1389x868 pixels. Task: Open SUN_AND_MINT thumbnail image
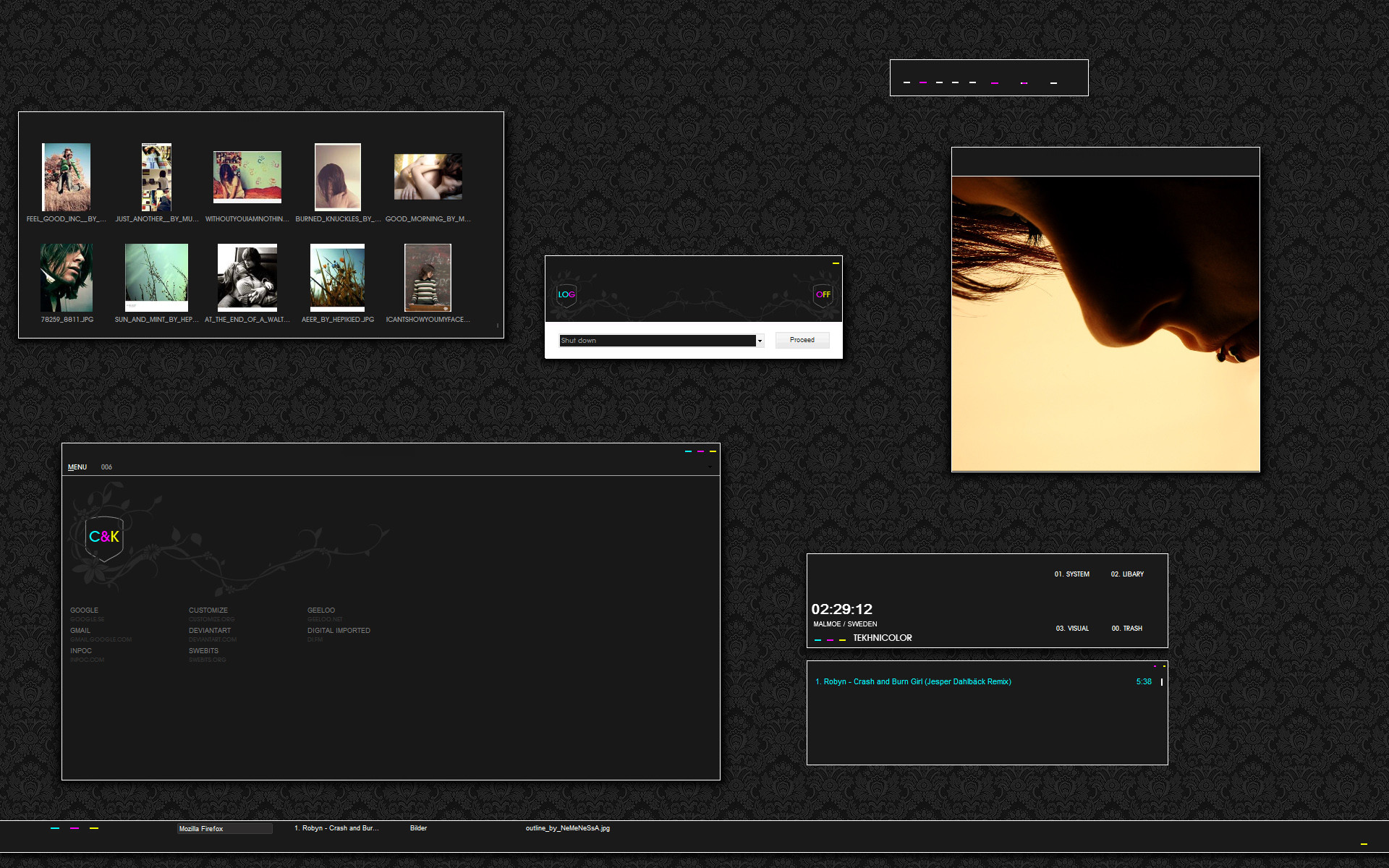click(x=156, y=278)
